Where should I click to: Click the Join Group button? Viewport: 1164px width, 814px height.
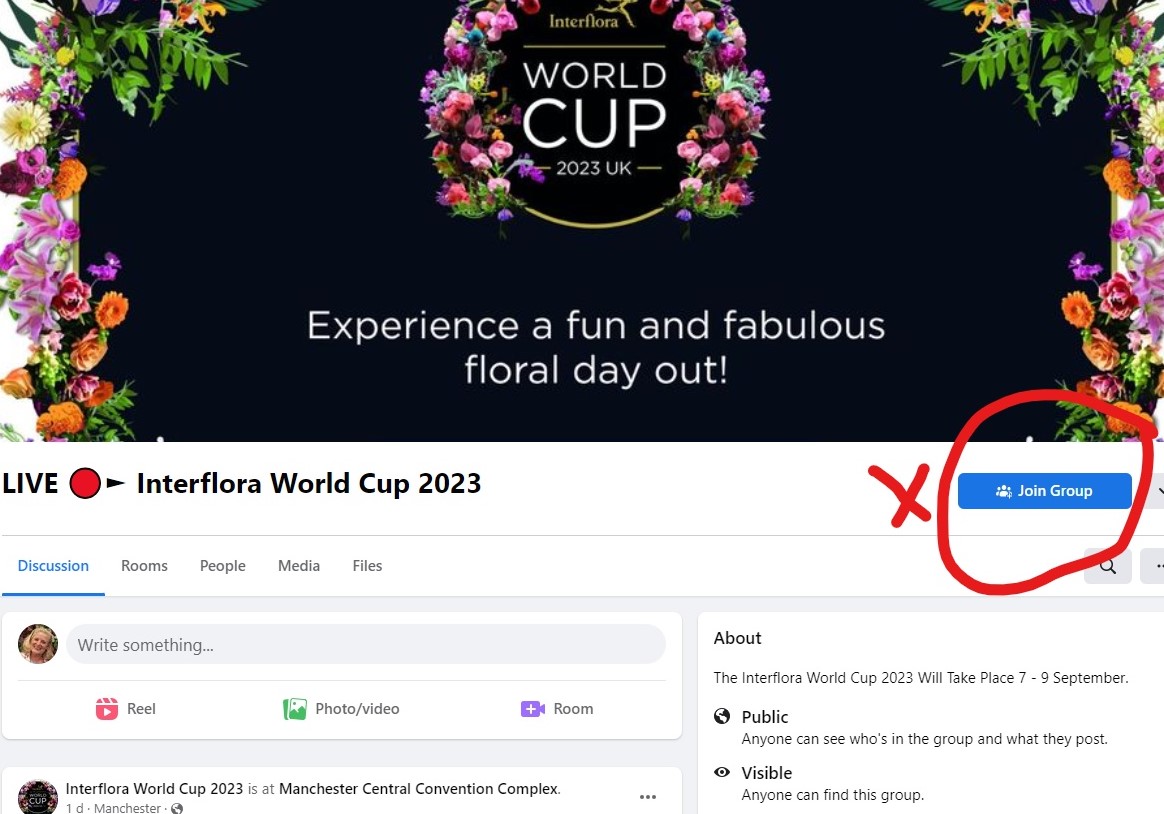coord(1044,490)
